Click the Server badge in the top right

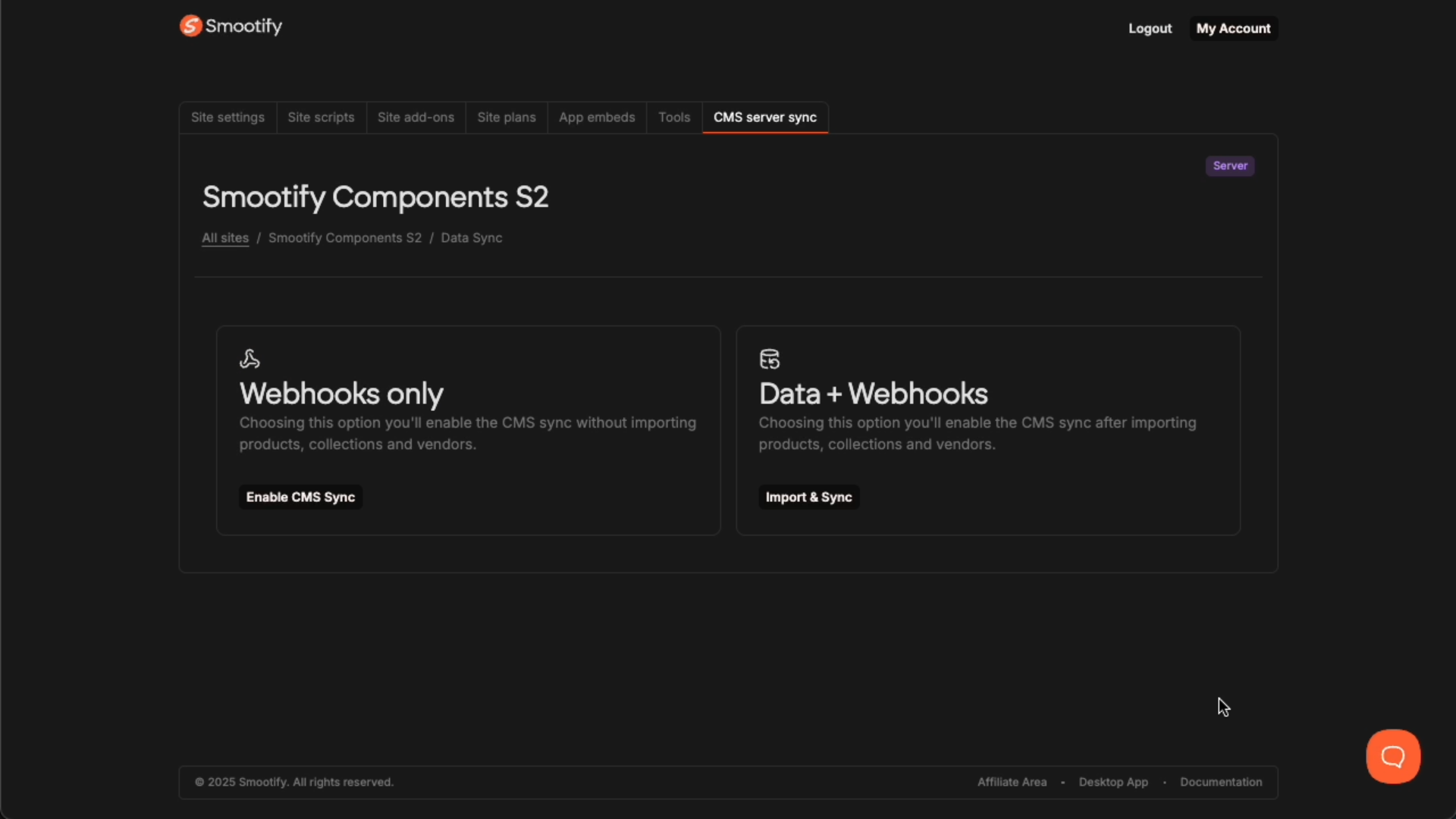click(x=1229, y=165)
